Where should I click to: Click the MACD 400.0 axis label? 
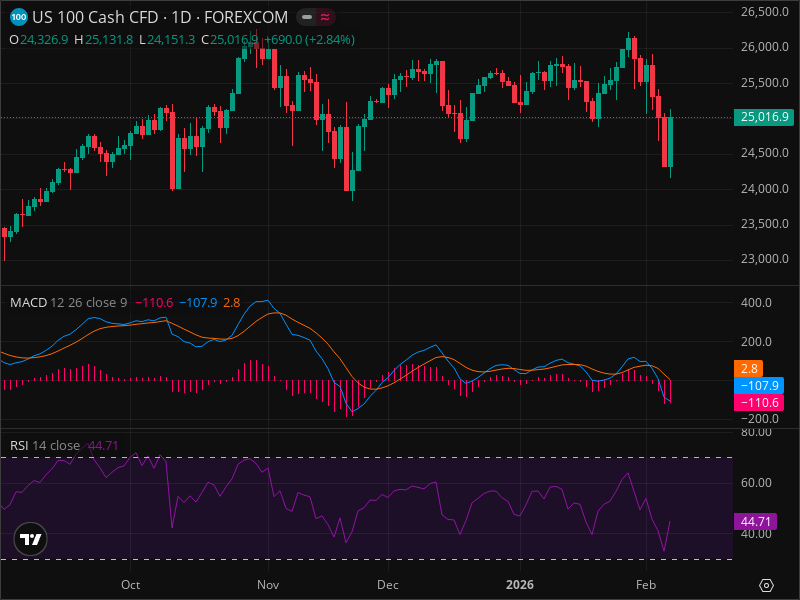click(x=756, y=303)
